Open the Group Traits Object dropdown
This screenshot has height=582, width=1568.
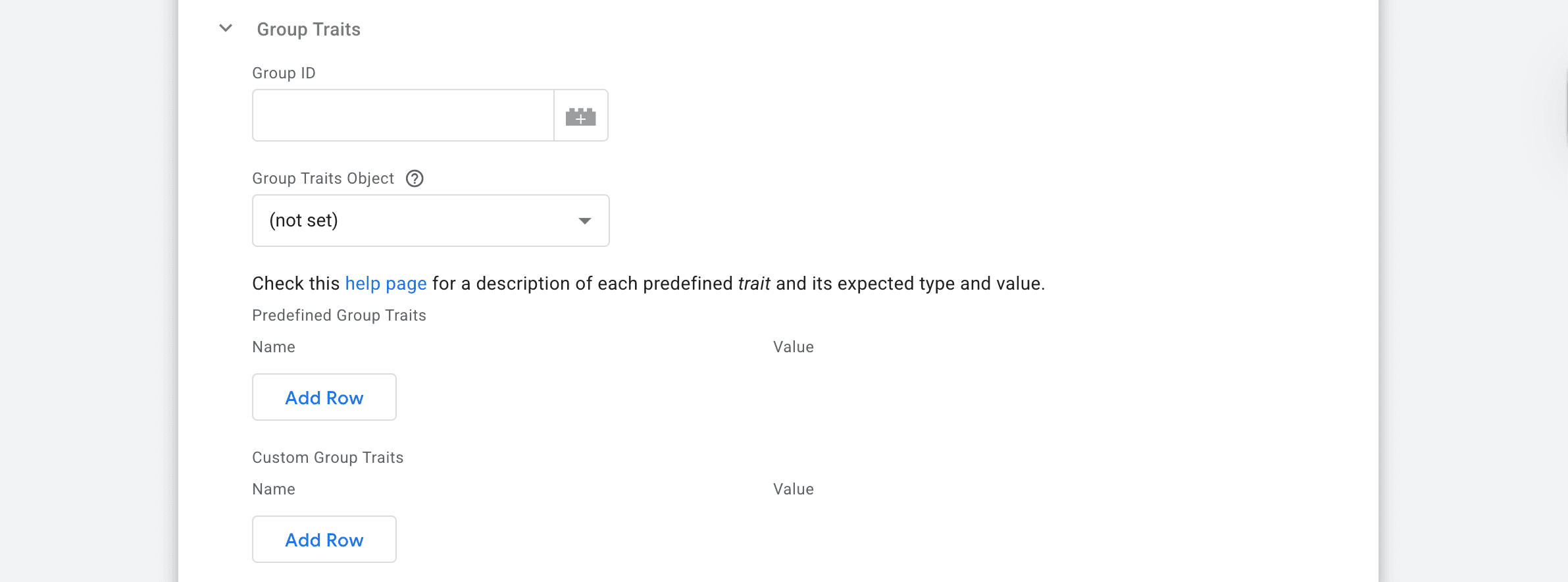pyautogui.click(x=431, y=221)
